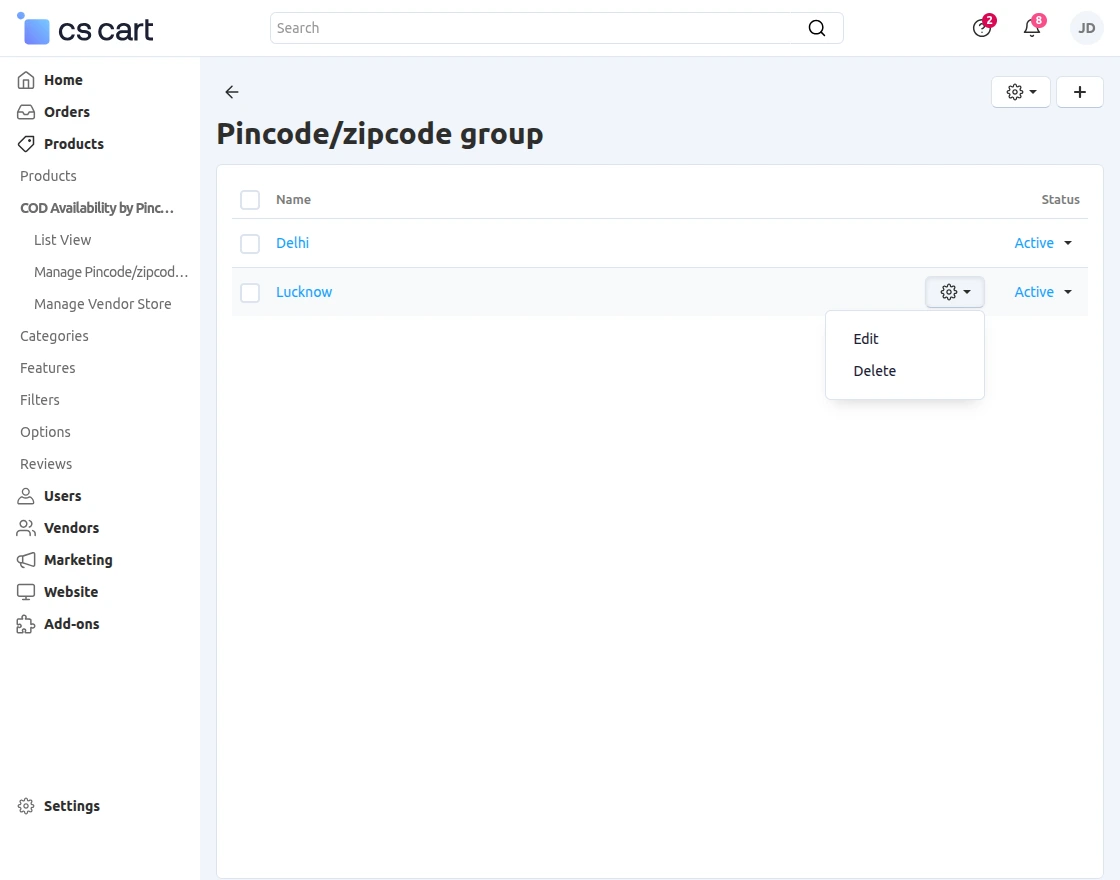Click the back arrow above the page title
The image size is (1120, 880).
231,92
